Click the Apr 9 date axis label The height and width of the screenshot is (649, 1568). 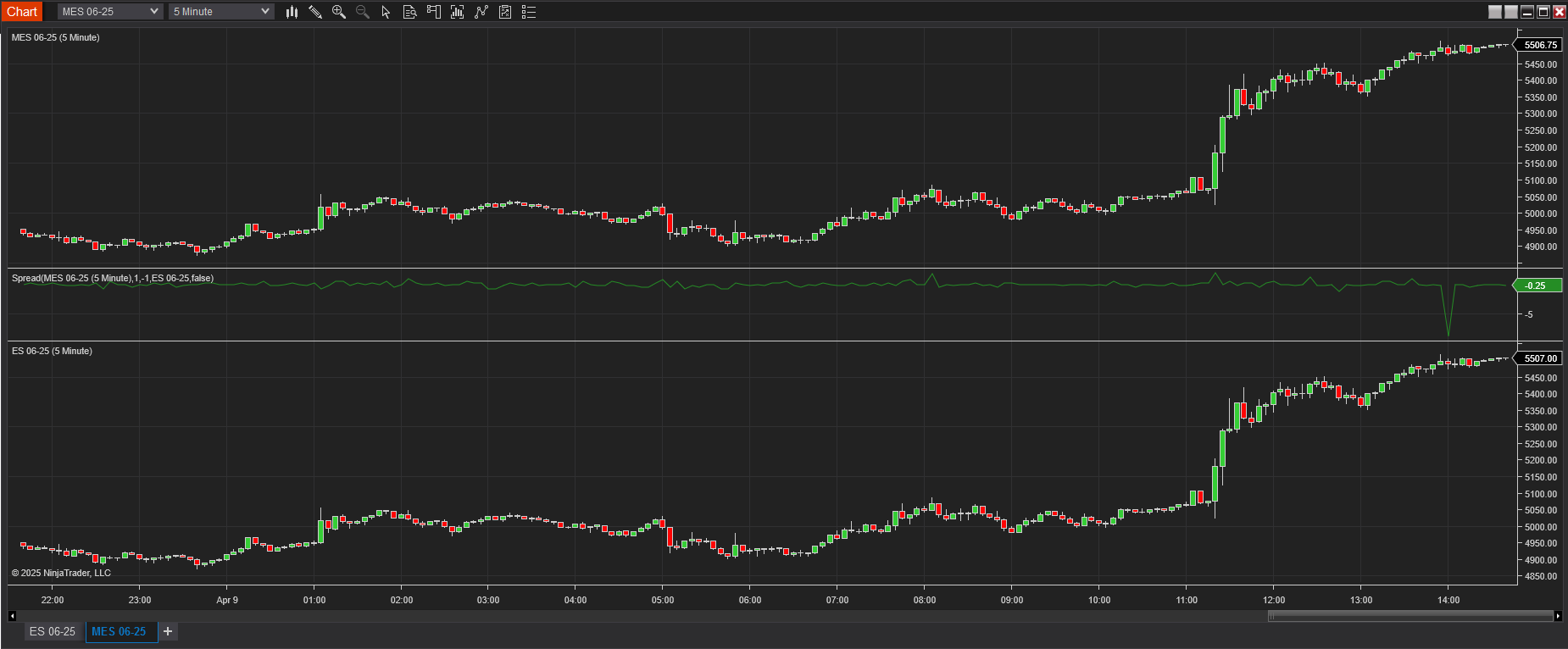pos(227,600)
